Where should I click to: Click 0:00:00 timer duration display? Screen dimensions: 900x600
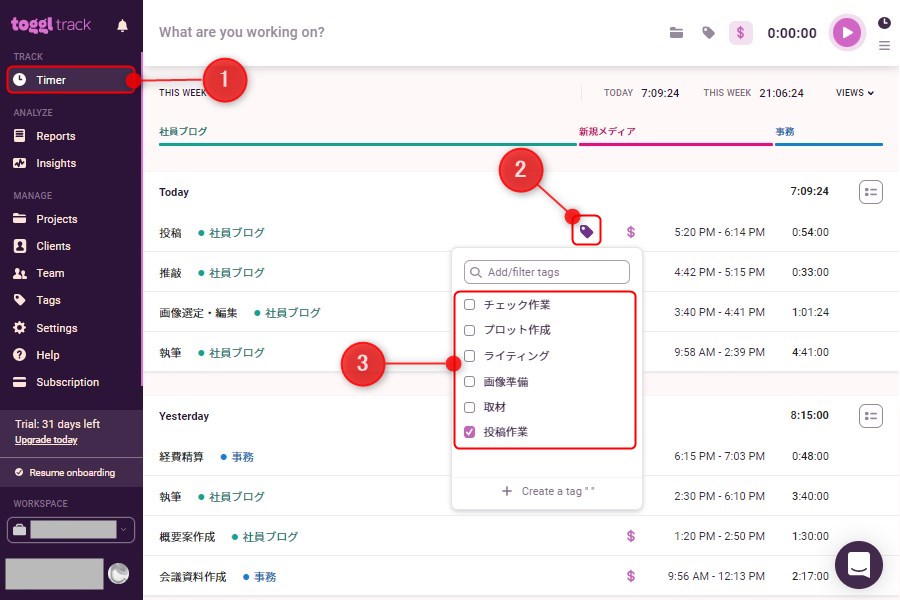[792, 33]
